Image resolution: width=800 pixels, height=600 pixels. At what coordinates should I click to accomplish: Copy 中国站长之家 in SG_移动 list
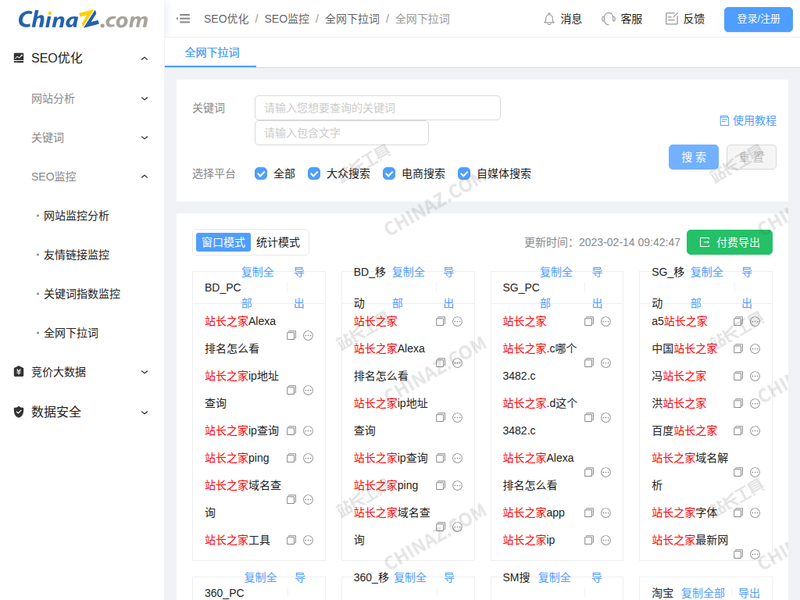pyautogui.click(x=738, y=348)
